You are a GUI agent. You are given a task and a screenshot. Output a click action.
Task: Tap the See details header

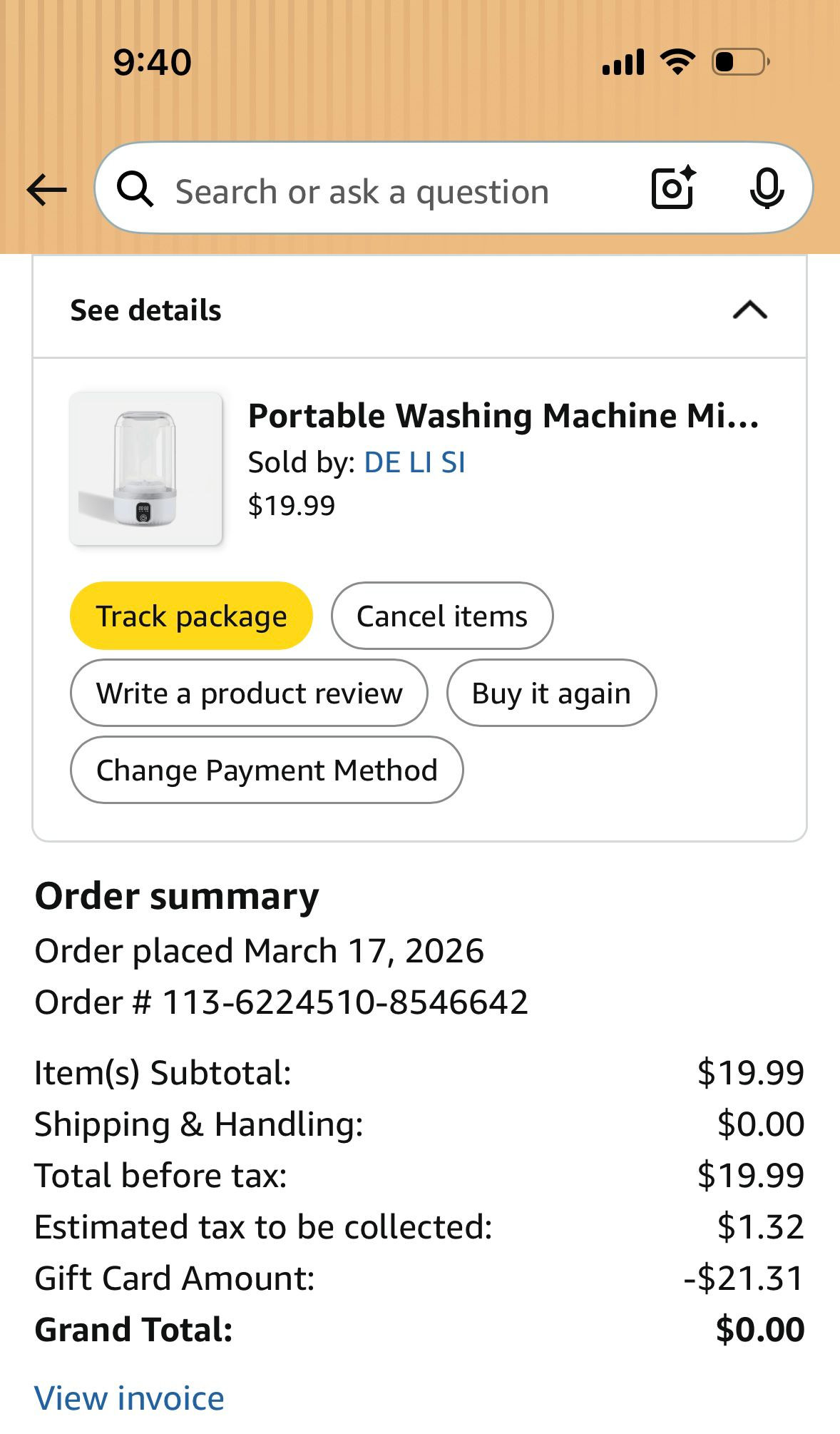coord(146,310)
